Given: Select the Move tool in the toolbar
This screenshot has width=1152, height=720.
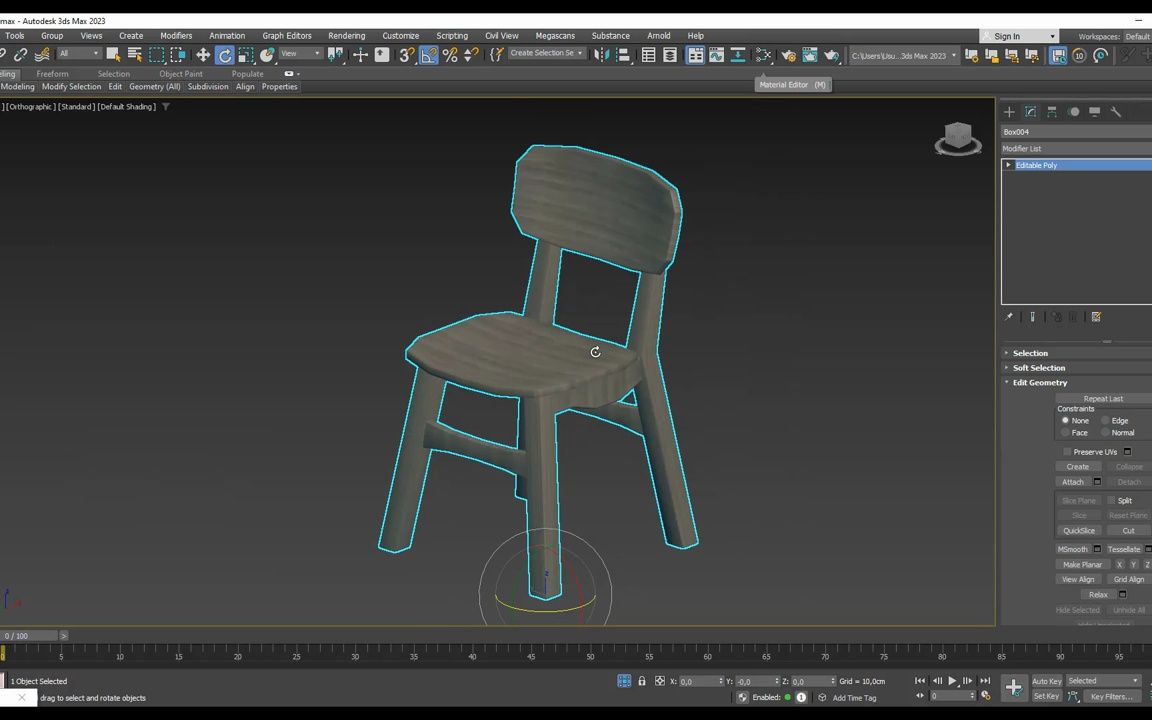Looking at the screenshot, I should coord(203,55).
